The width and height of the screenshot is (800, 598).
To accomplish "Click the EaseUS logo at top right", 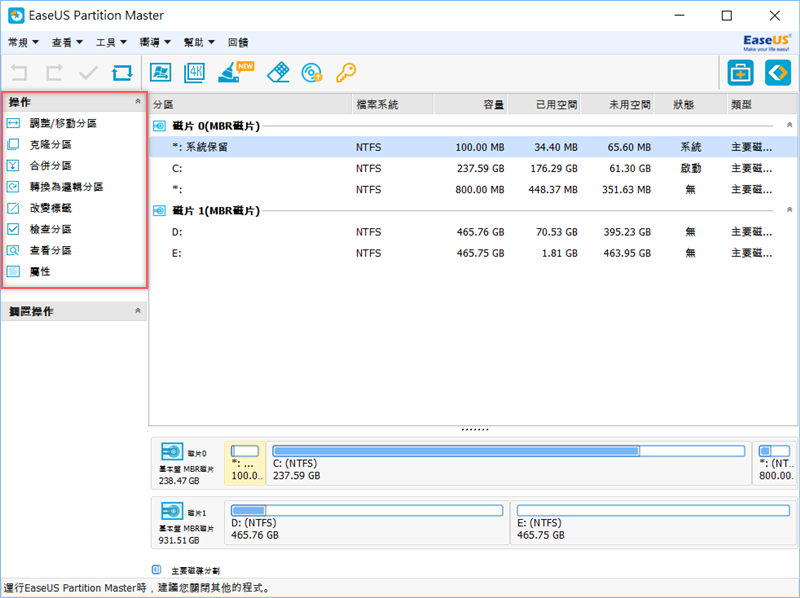I will (x=767, y=42).
